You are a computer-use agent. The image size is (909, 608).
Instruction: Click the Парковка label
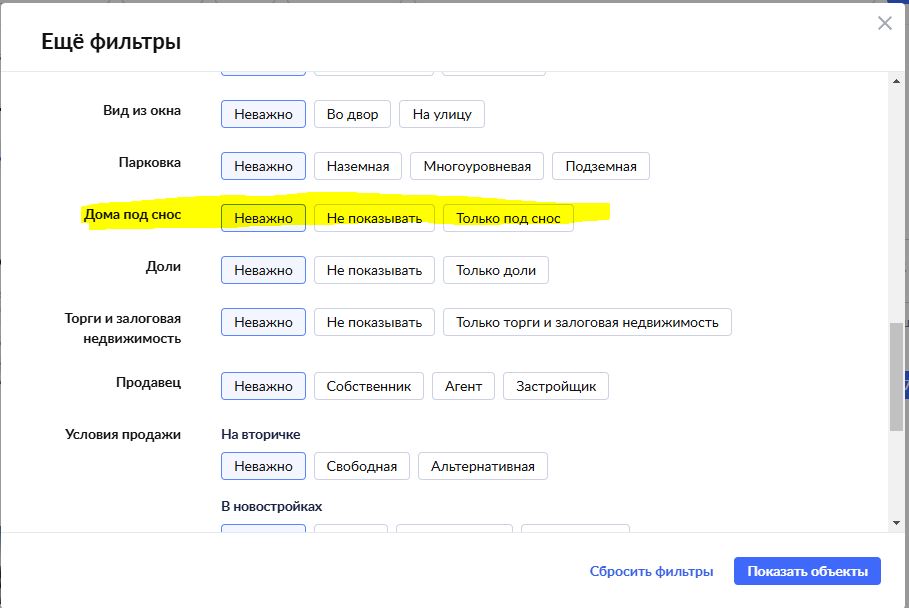tap(150, 162)
